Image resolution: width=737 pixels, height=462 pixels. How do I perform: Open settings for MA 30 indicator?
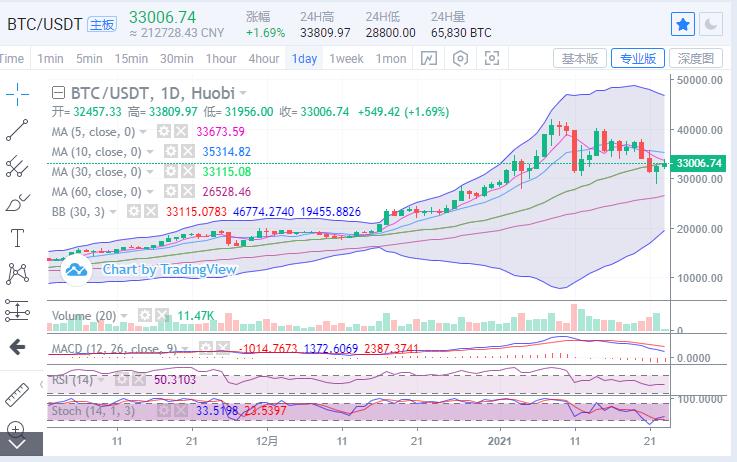click(x=171, y=172)
